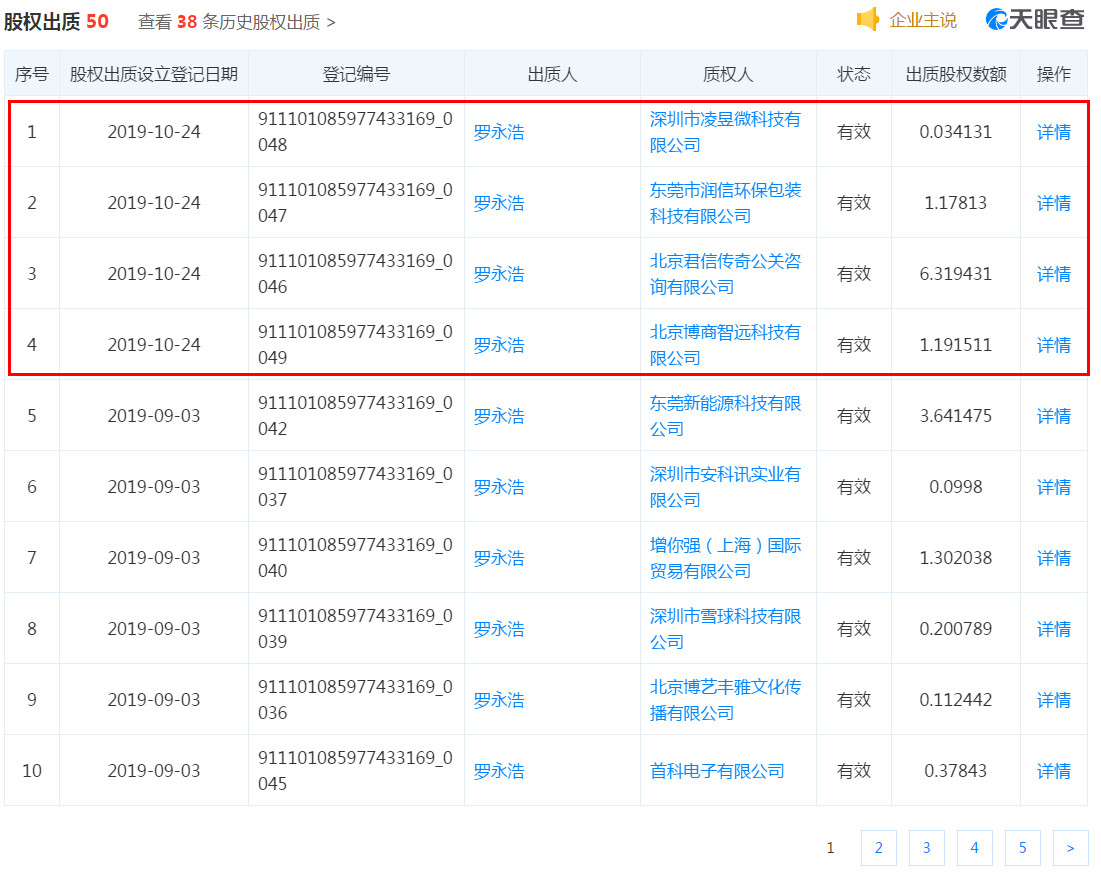Go to page 4
Viewport: 1101px width, 873px height.
pos(975,848)
